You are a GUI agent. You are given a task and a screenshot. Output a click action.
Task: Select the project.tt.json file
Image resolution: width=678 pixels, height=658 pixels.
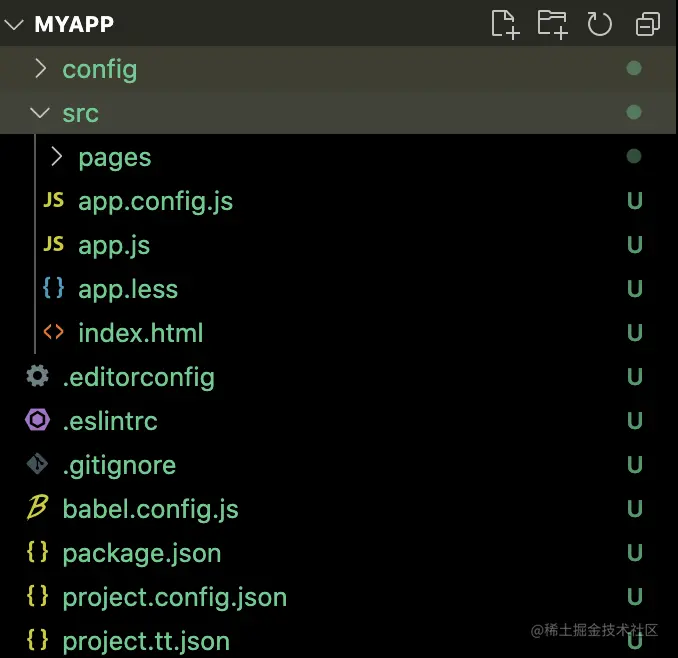pyautogui.click(x=146, y=641)
